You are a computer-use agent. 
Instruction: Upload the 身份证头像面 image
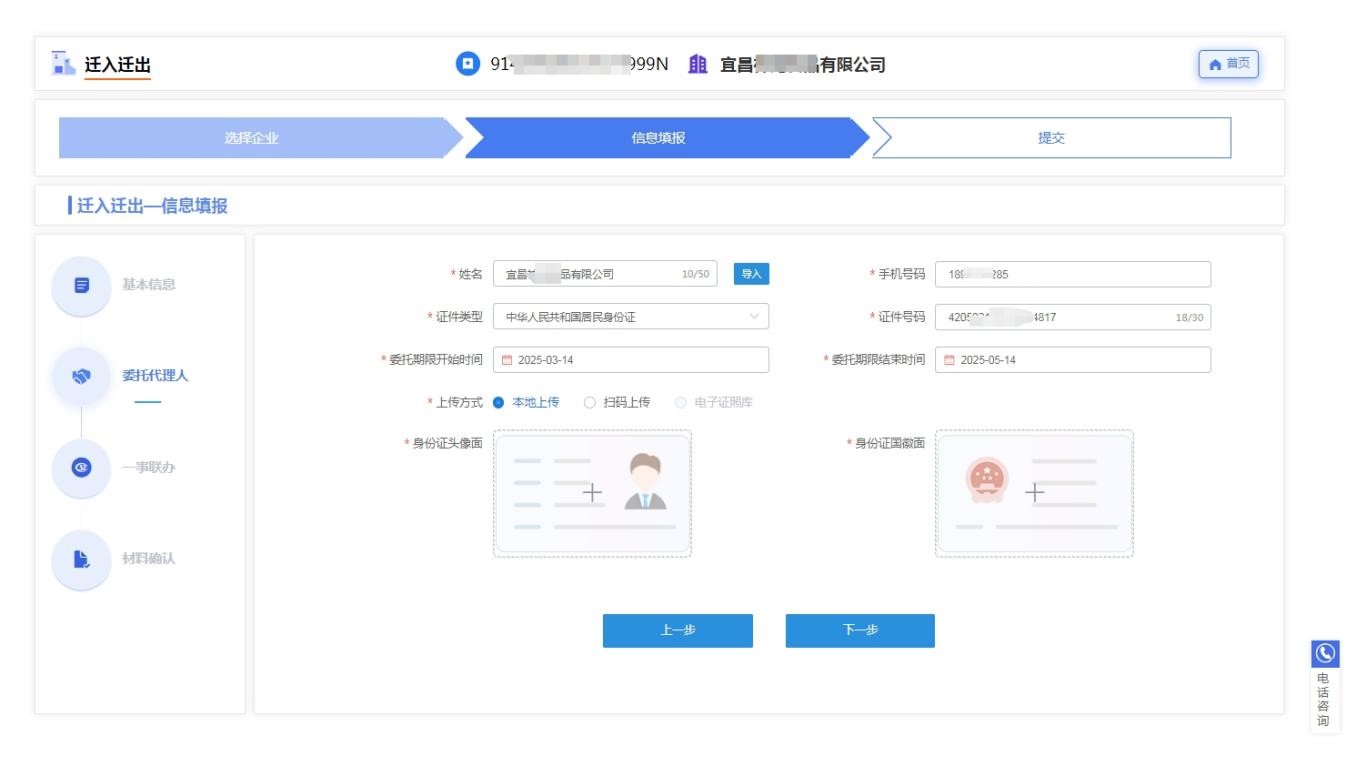pos(592,493)
